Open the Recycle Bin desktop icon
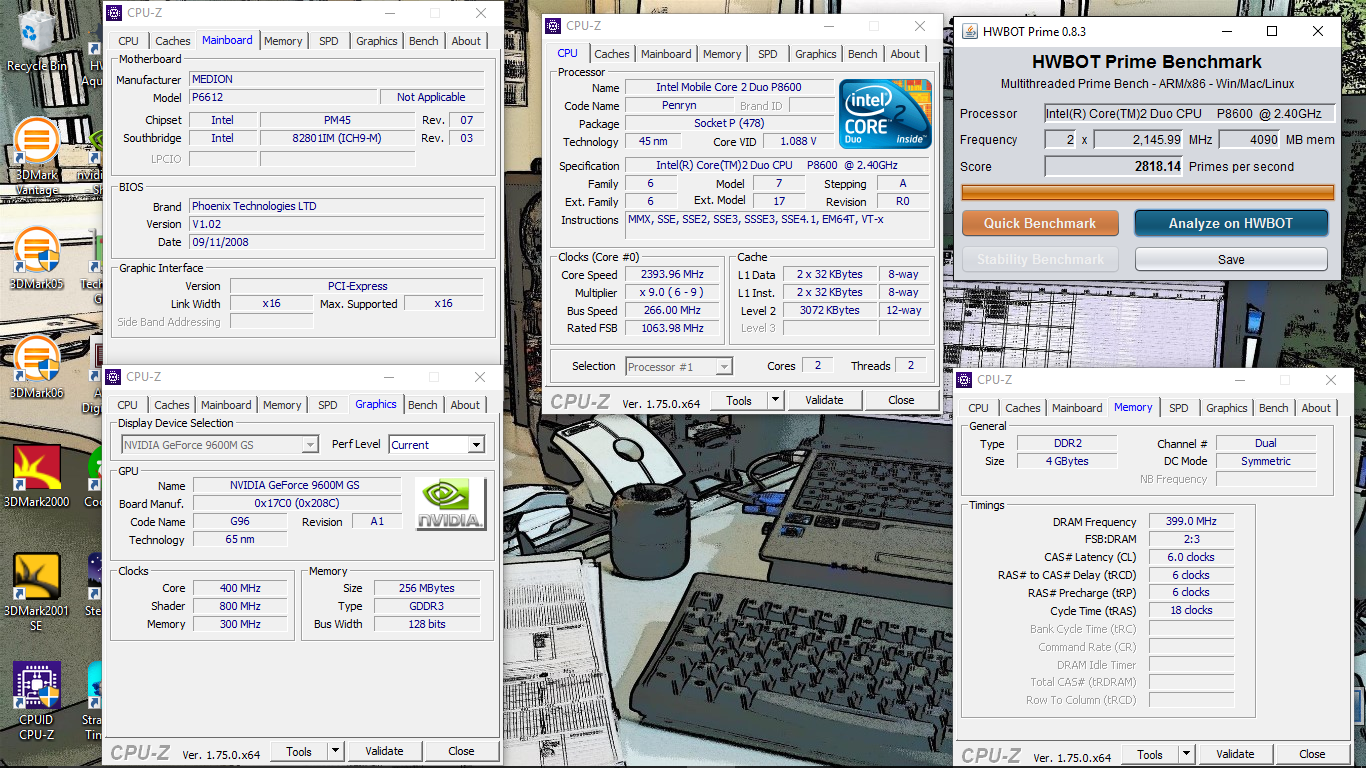 tap(36, 40)
